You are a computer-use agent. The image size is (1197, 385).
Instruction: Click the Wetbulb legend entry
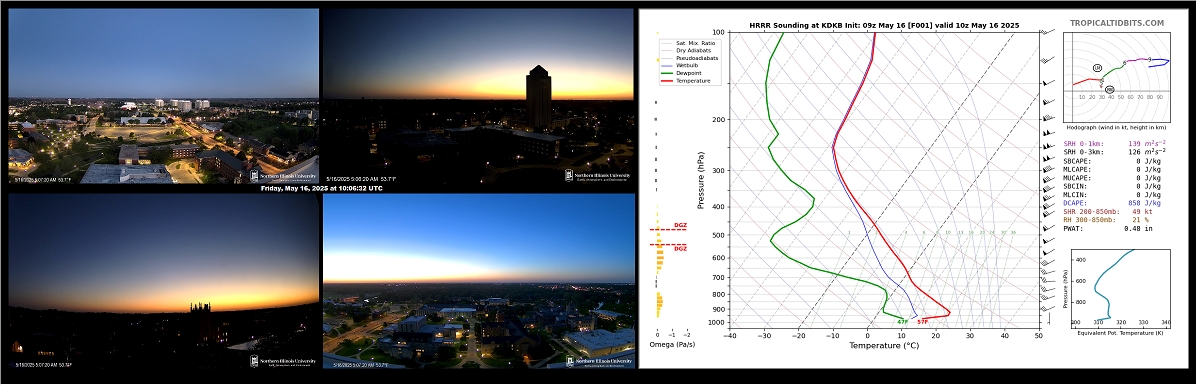pyautogui.click(x=684, y=65)
